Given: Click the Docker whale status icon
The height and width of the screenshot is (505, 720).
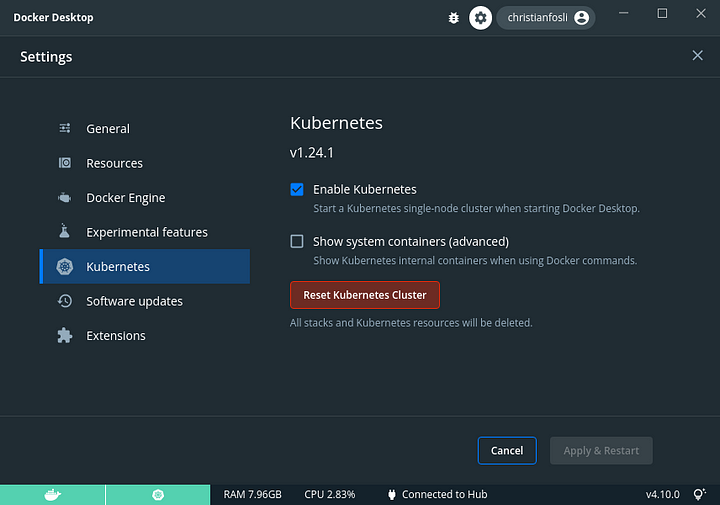Looking at the screenshot, I should [52, 495].
